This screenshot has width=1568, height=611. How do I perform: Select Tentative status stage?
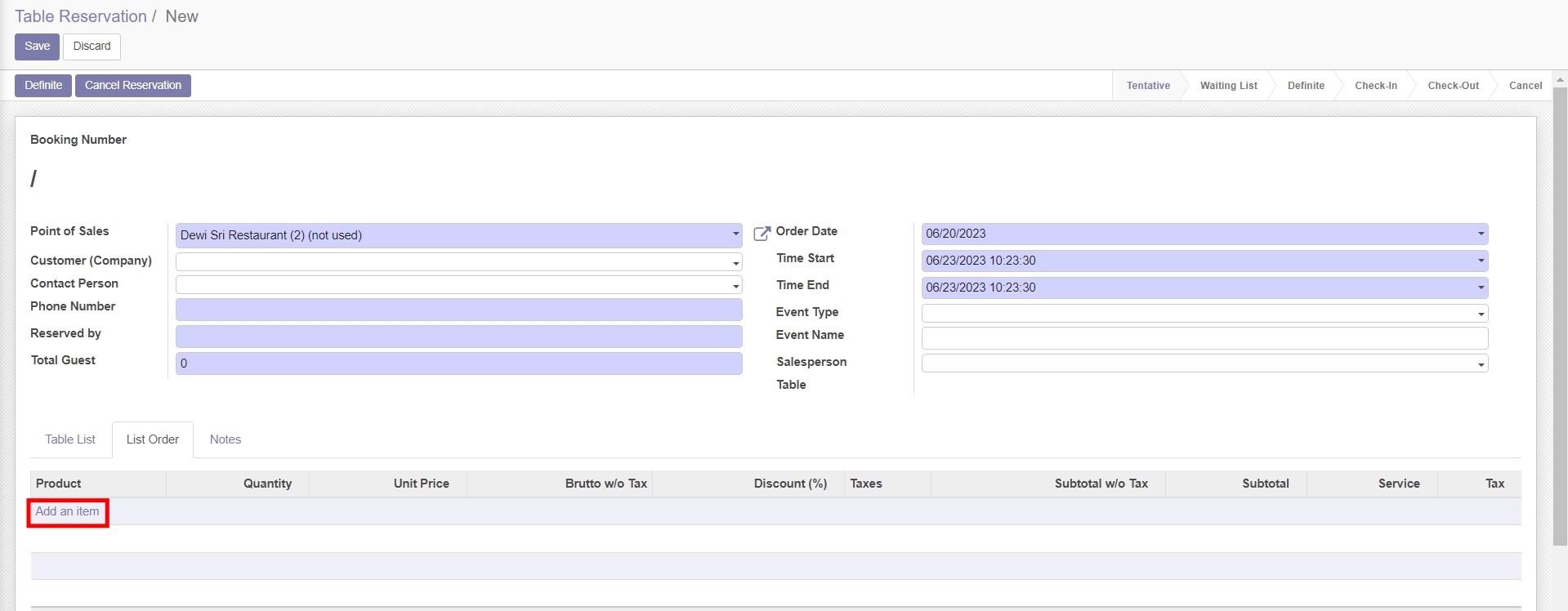pos(1148,86)
